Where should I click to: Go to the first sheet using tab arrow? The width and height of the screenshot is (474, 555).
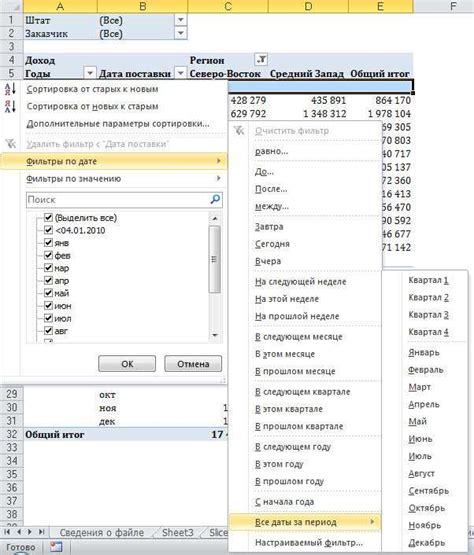[x=7, y=532]
